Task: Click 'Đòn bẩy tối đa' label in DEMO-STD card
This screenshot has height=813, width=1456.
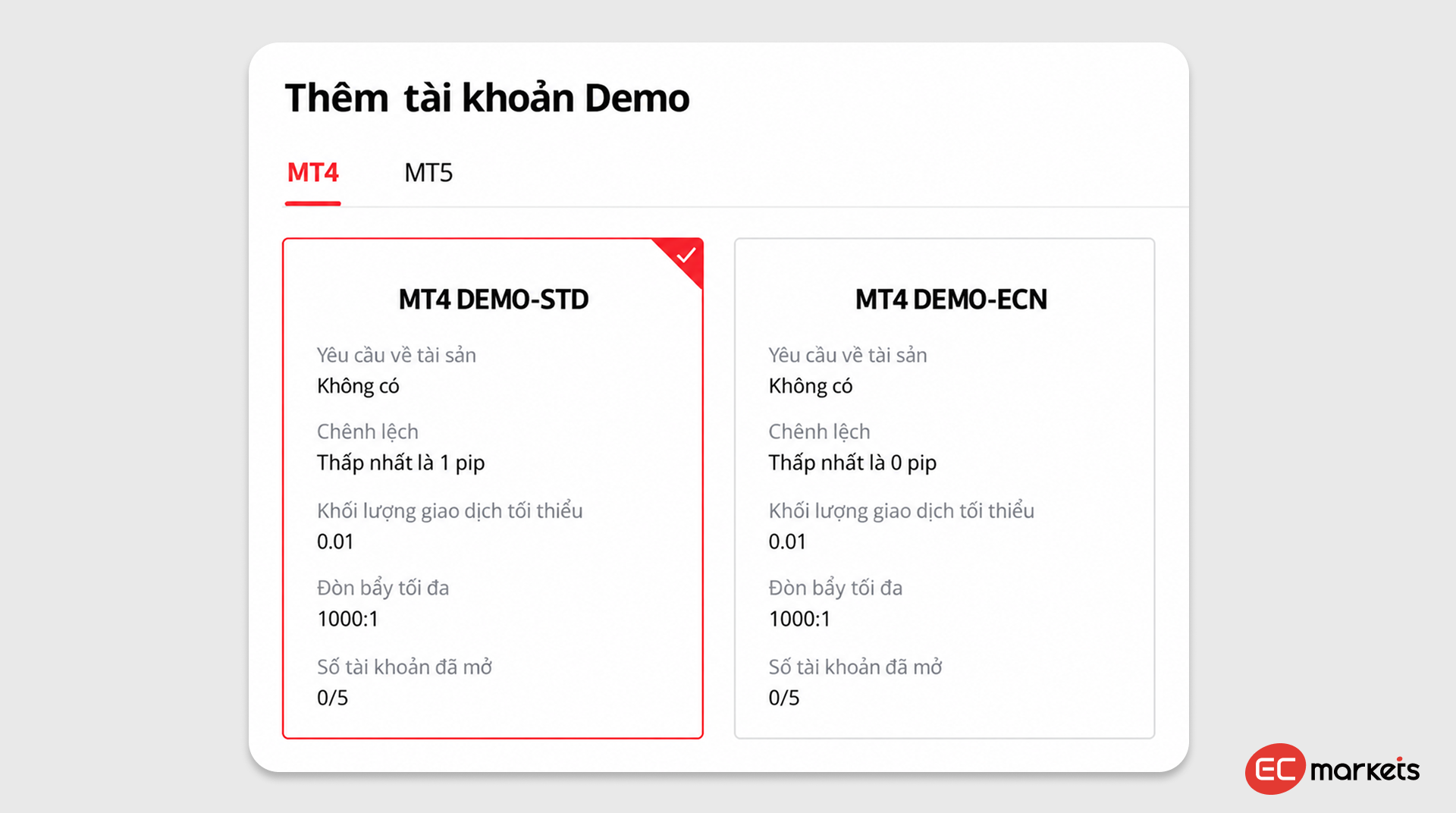Action: point(383,588)
